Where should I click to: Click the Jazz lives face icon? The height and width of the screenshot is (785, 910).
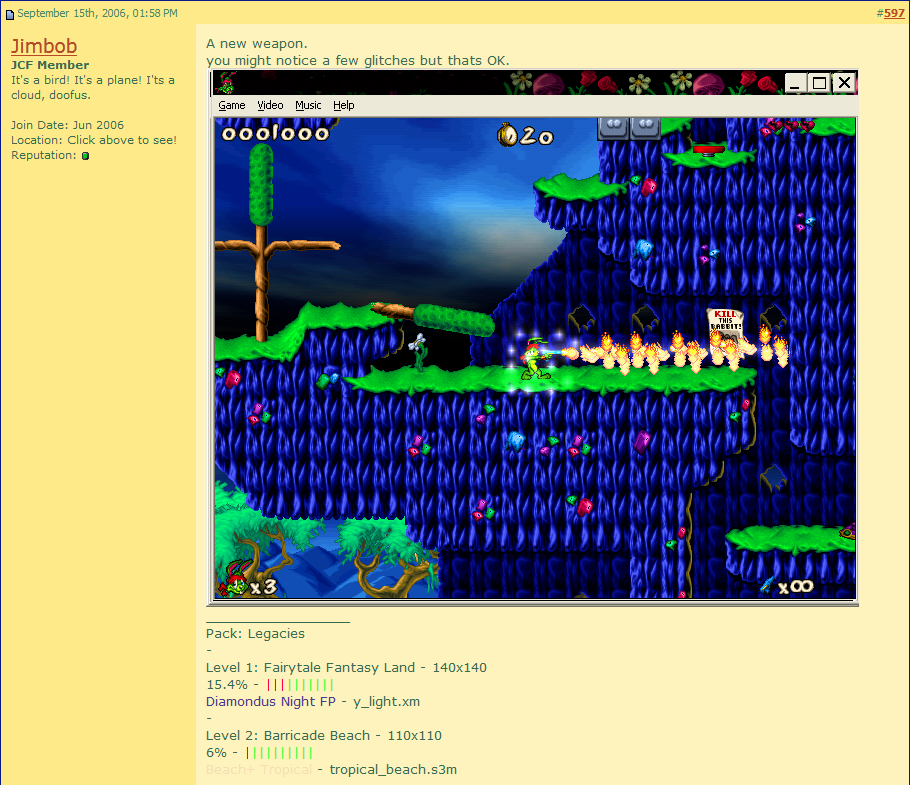[236, 578]
